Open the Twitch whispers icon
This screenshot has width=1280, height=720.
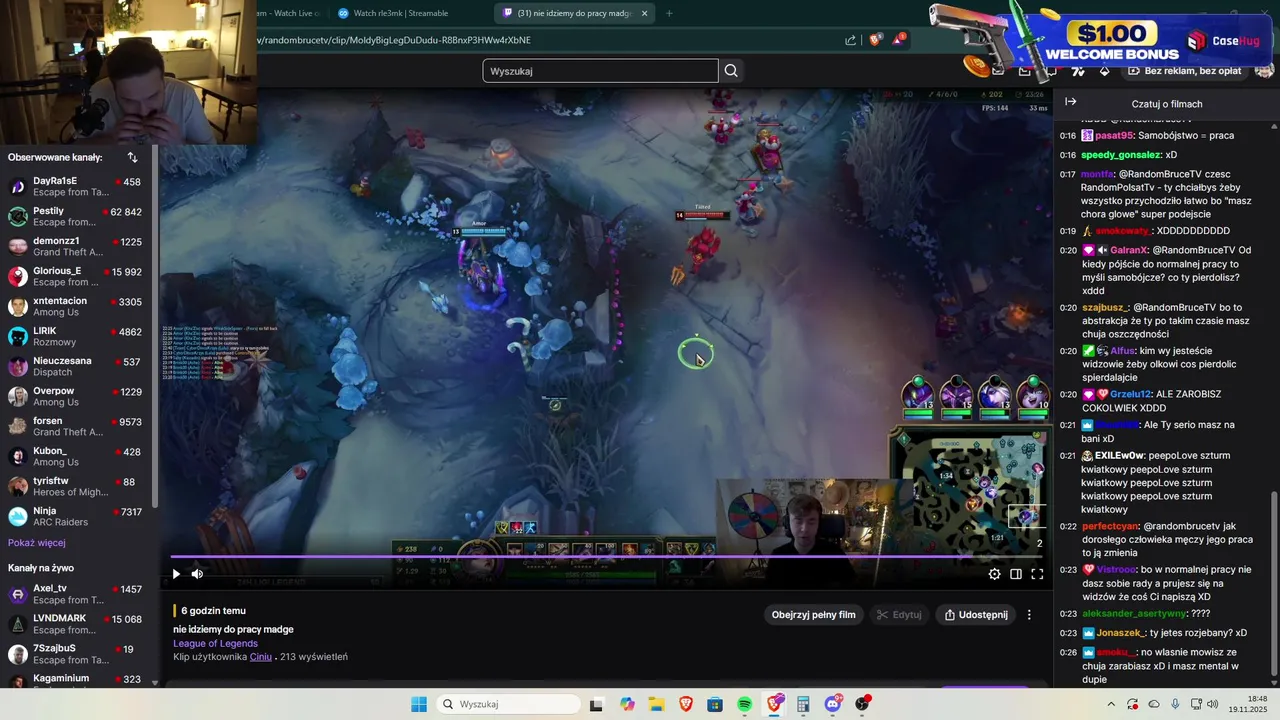coord(1050,71)
